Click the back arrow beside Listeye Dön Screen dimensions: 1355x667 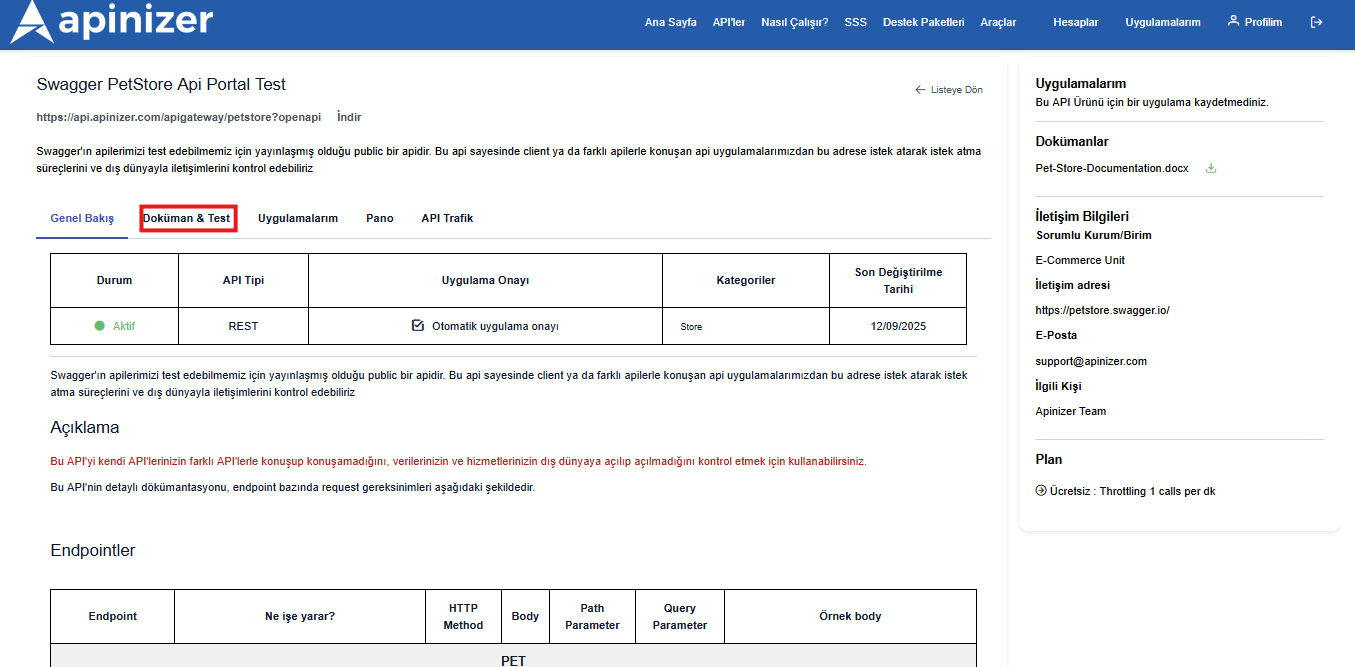920,90
